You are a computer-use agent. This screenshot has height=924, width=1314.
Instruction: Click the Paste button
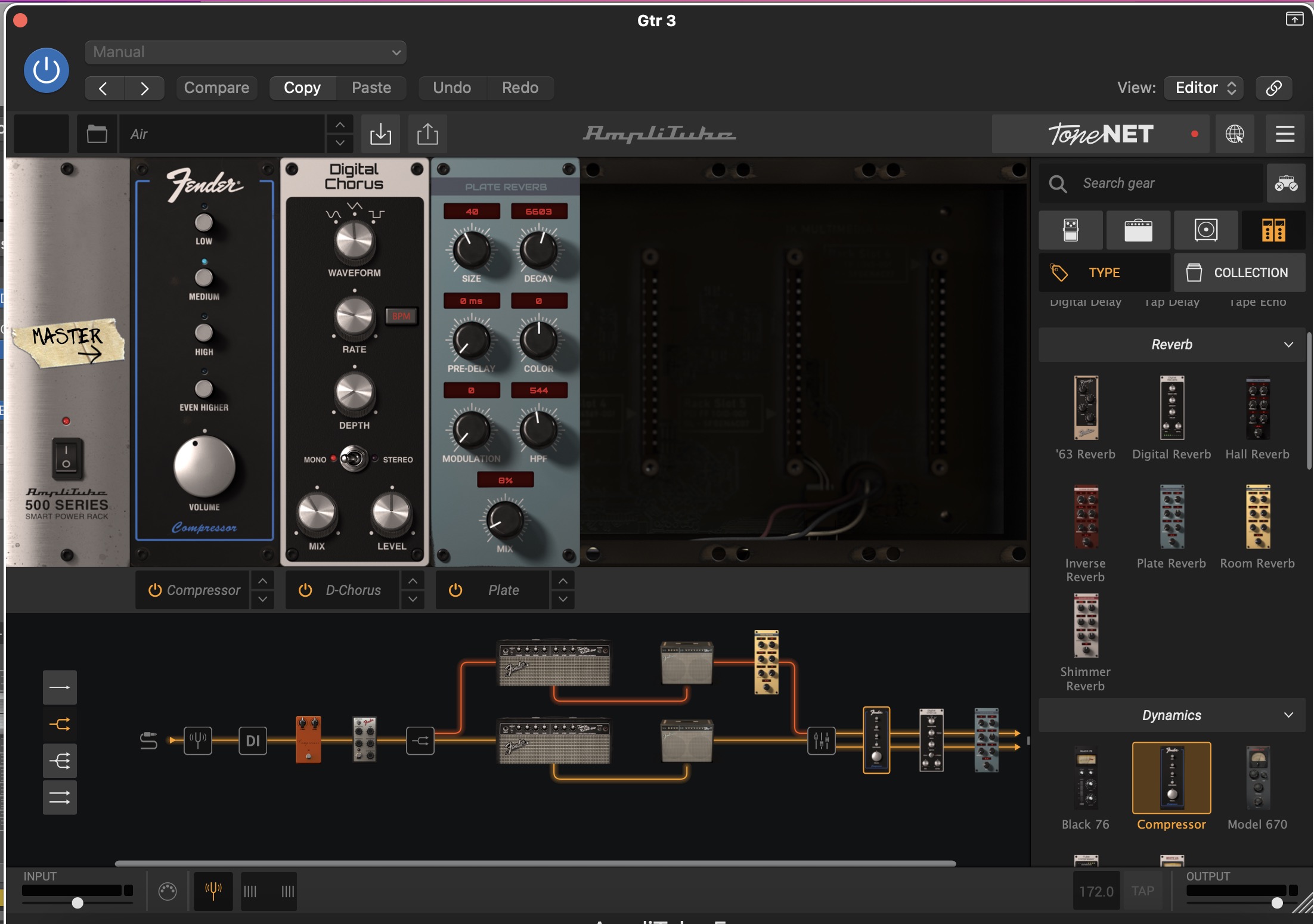[371, 88]
